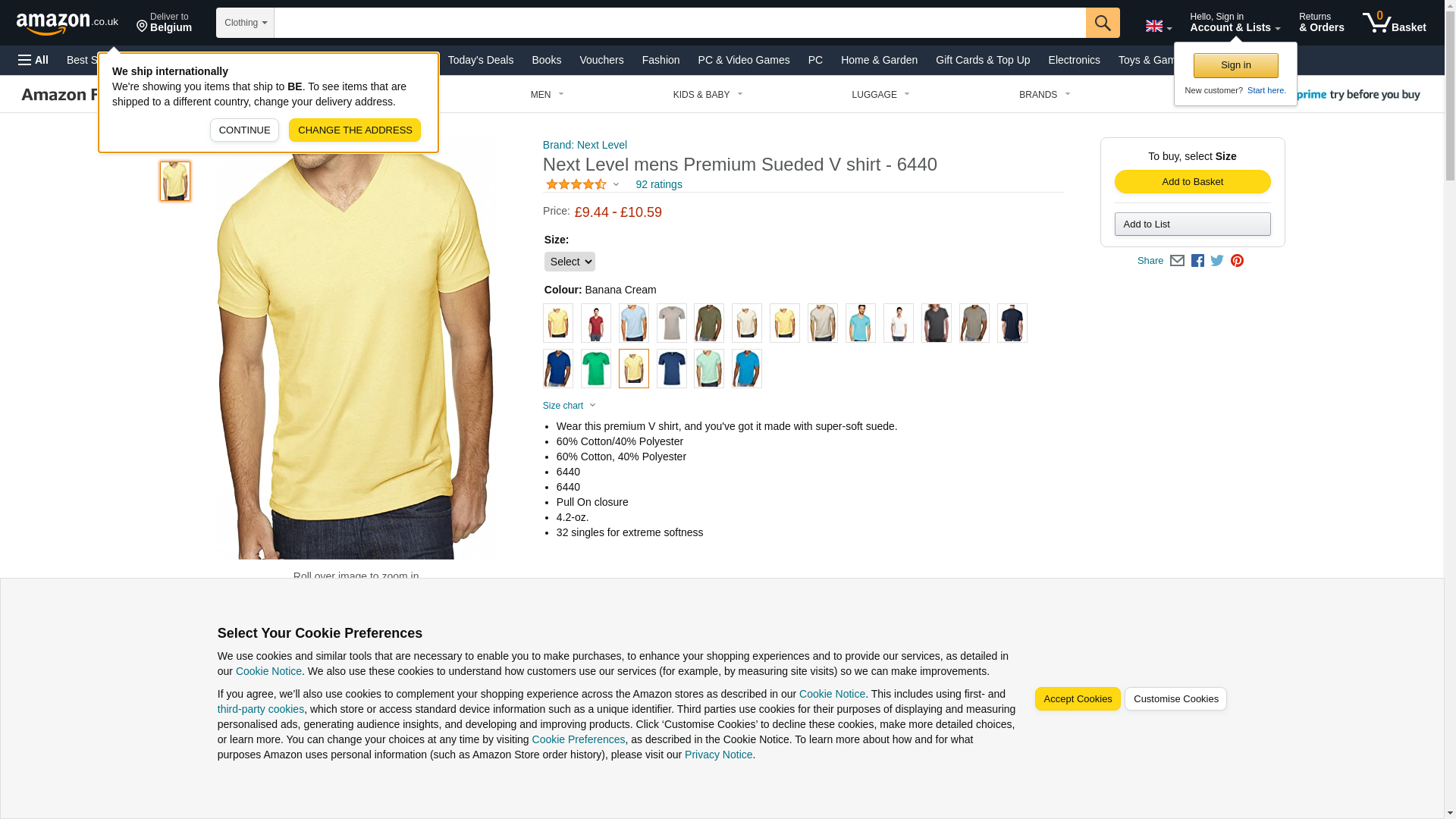Viewport: 1456px width, 819px height.
Task: Click the Amazon.co.uk logo
Action: pyautogui.click(x=67, y=23)
